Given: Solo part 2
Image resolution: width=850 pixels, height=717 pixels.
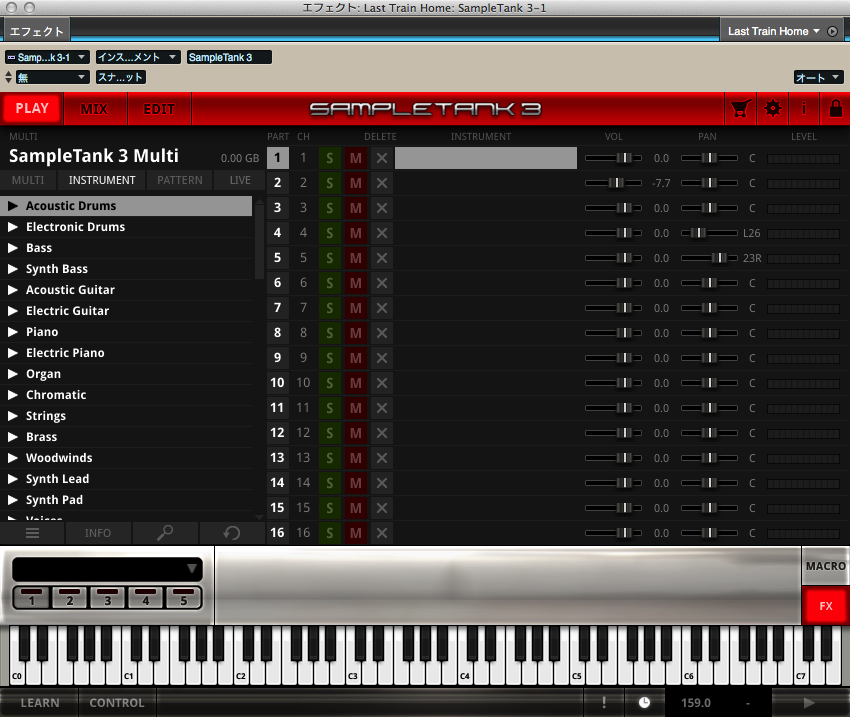Looking at the screenshot, I should tap(330, 183).
